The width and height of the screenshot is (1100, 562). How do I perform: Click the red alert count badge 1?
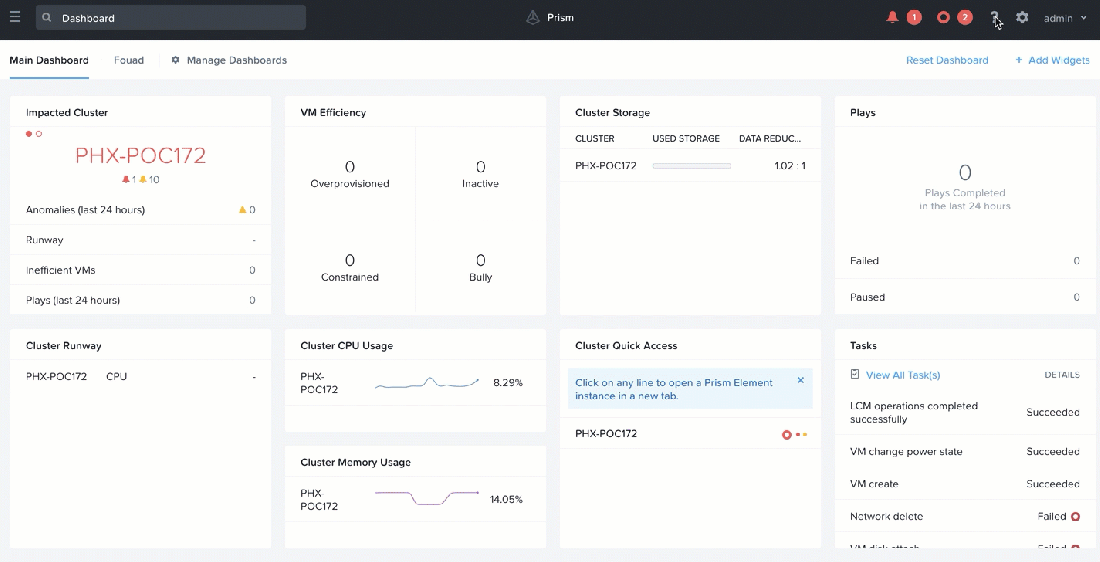tap(913, 17)
